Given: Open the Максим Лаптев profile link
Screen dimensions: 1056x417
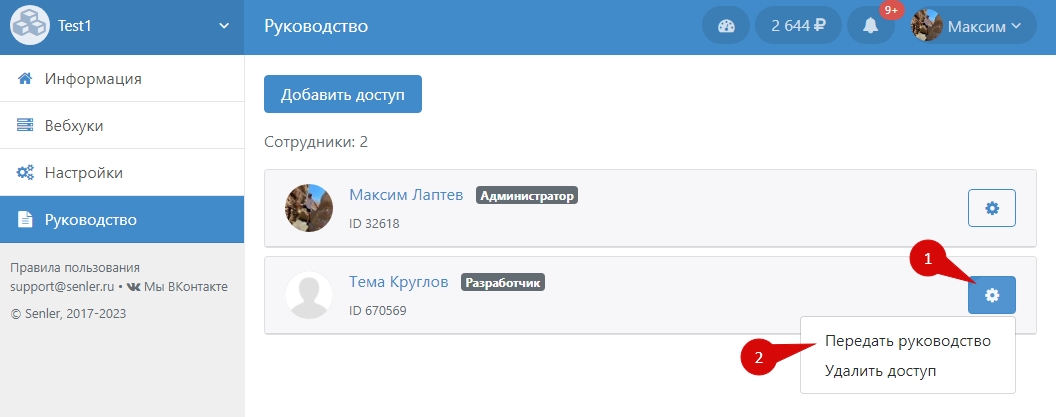Looking at the screenshot, I should (x=405, y=196).
